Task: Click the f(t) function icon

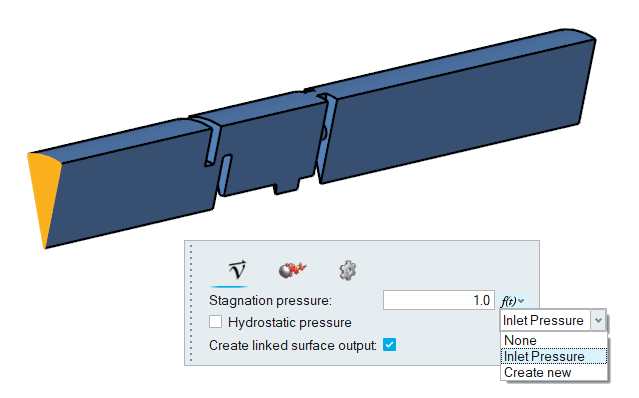Action: tap(509, 301)
